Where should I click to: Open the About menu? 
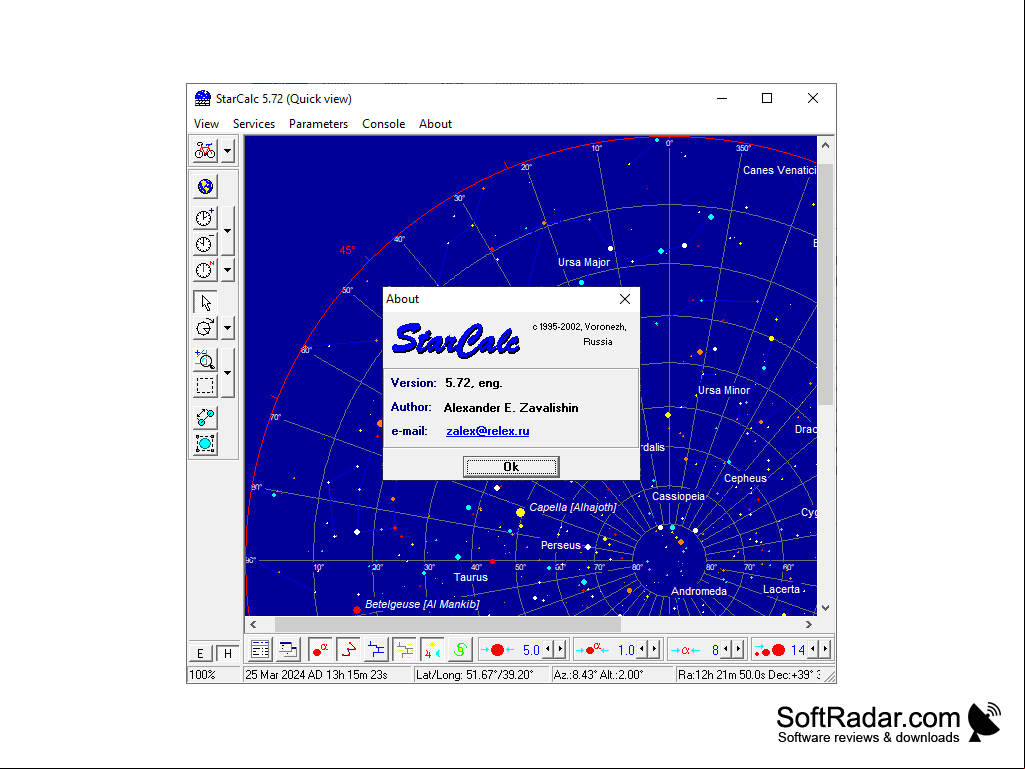coord(435,124)
